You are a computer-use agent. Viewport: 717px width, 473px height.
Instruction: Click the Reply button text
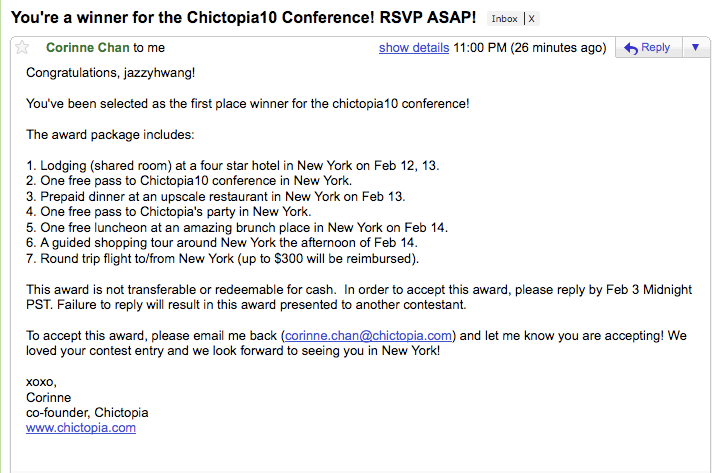pyautogui.click(x=655, y=47)
